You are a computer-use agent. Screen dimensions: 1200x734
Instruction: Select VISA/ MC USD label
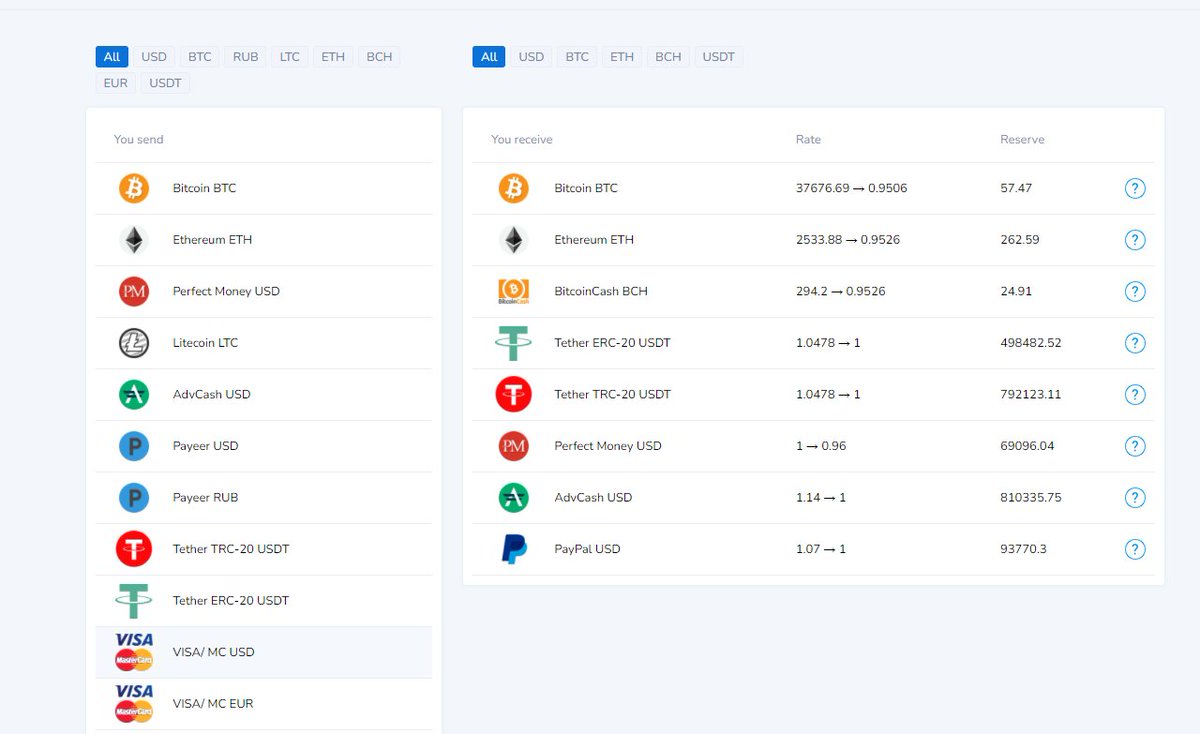(x=214, y=652)
